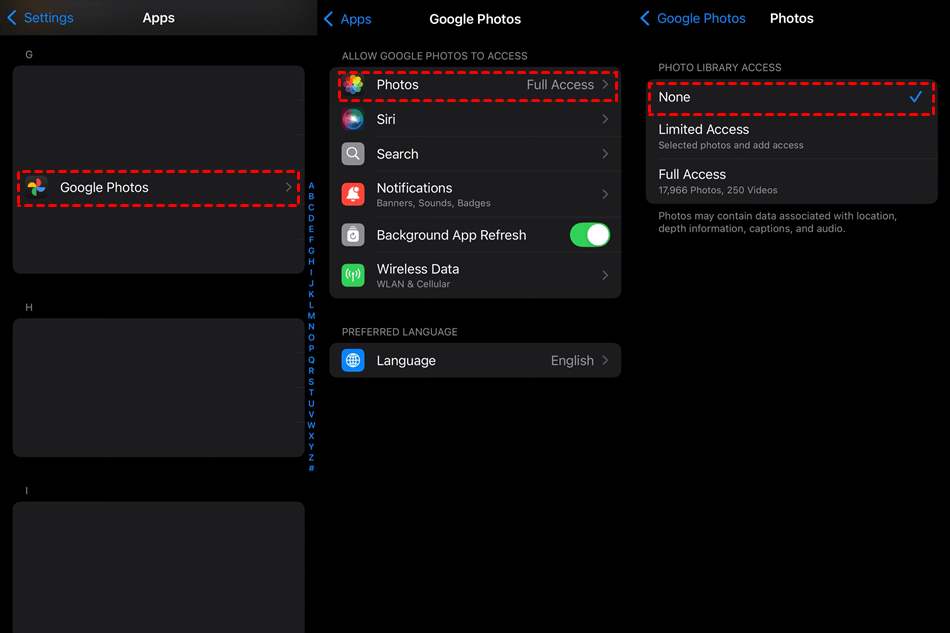Open Notifications settings chevron
The height and width of the screenshot is (633, 950).
605,194
